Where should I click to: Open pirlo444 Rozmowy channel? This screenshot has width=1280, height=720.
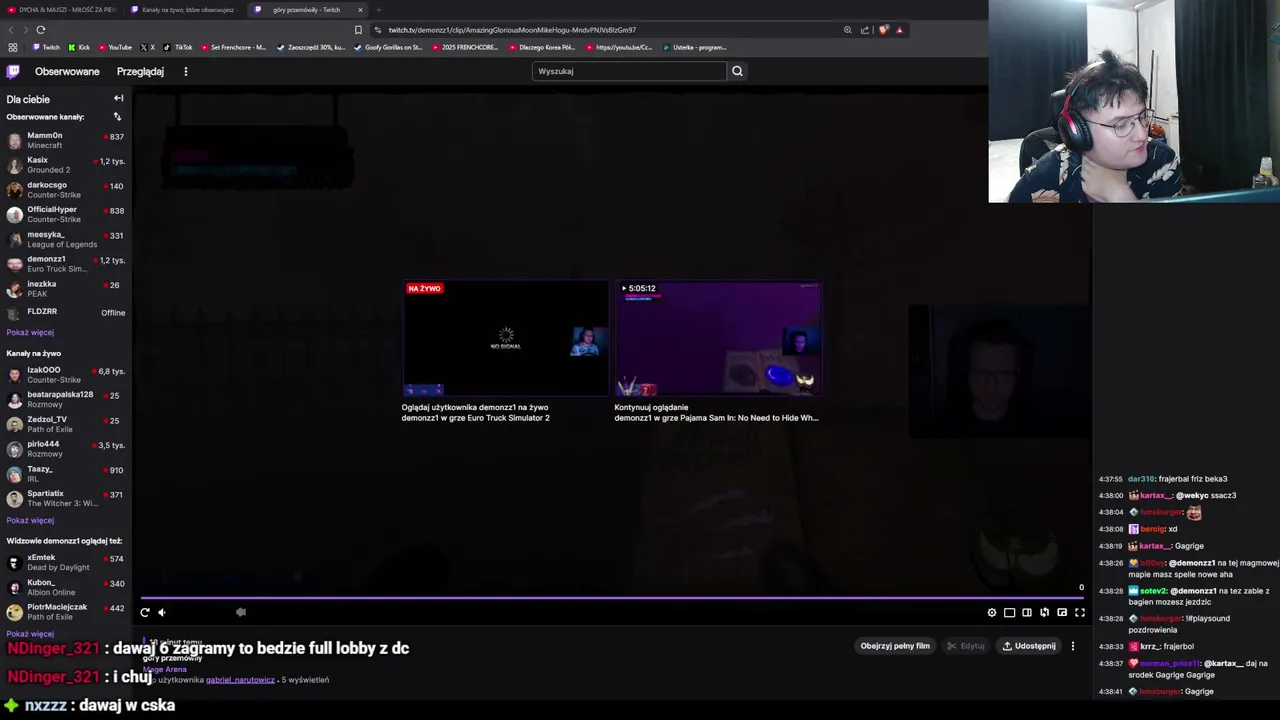pos(65,449)
